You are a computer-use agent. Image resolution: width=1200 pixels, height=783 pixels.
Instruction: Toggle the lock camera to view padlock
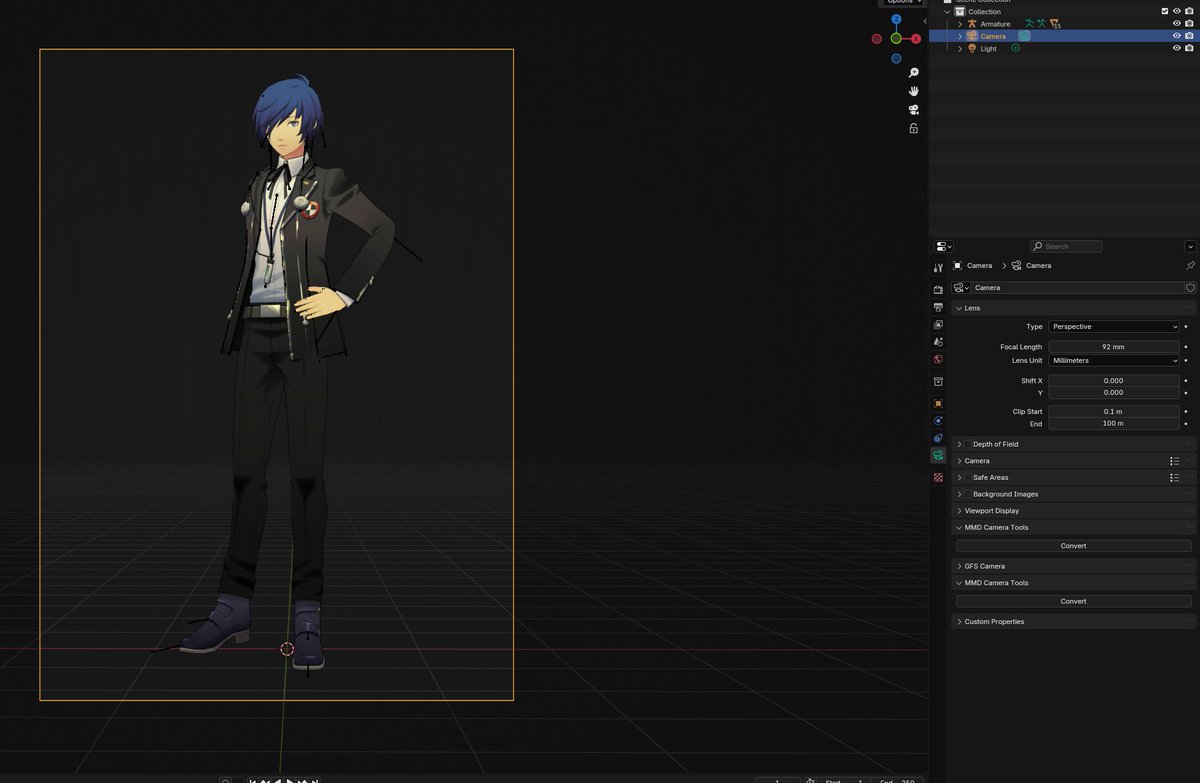(914, 128)
